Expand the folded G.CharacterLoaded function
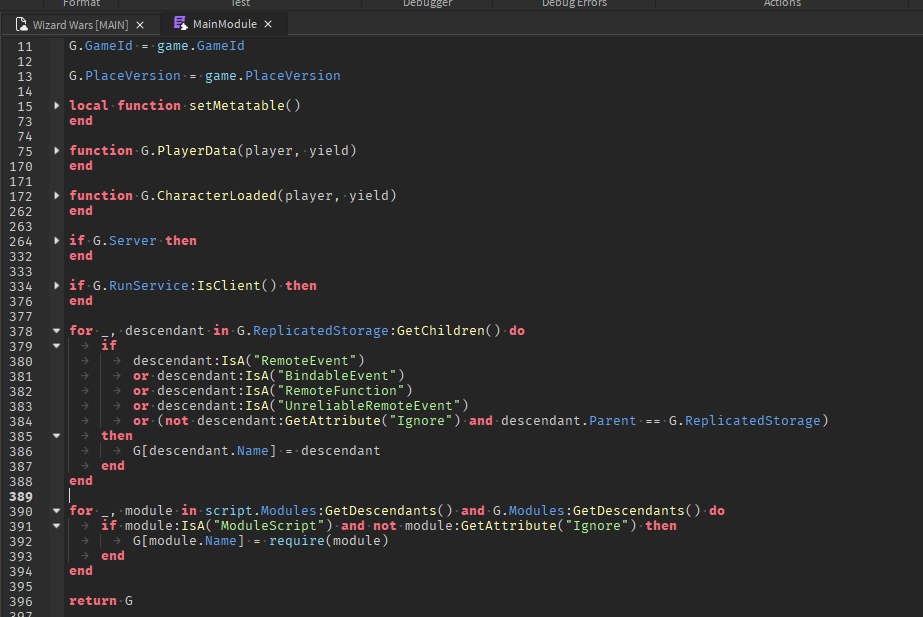The height and width of the screenshot is (617, 923). point(56,195)
